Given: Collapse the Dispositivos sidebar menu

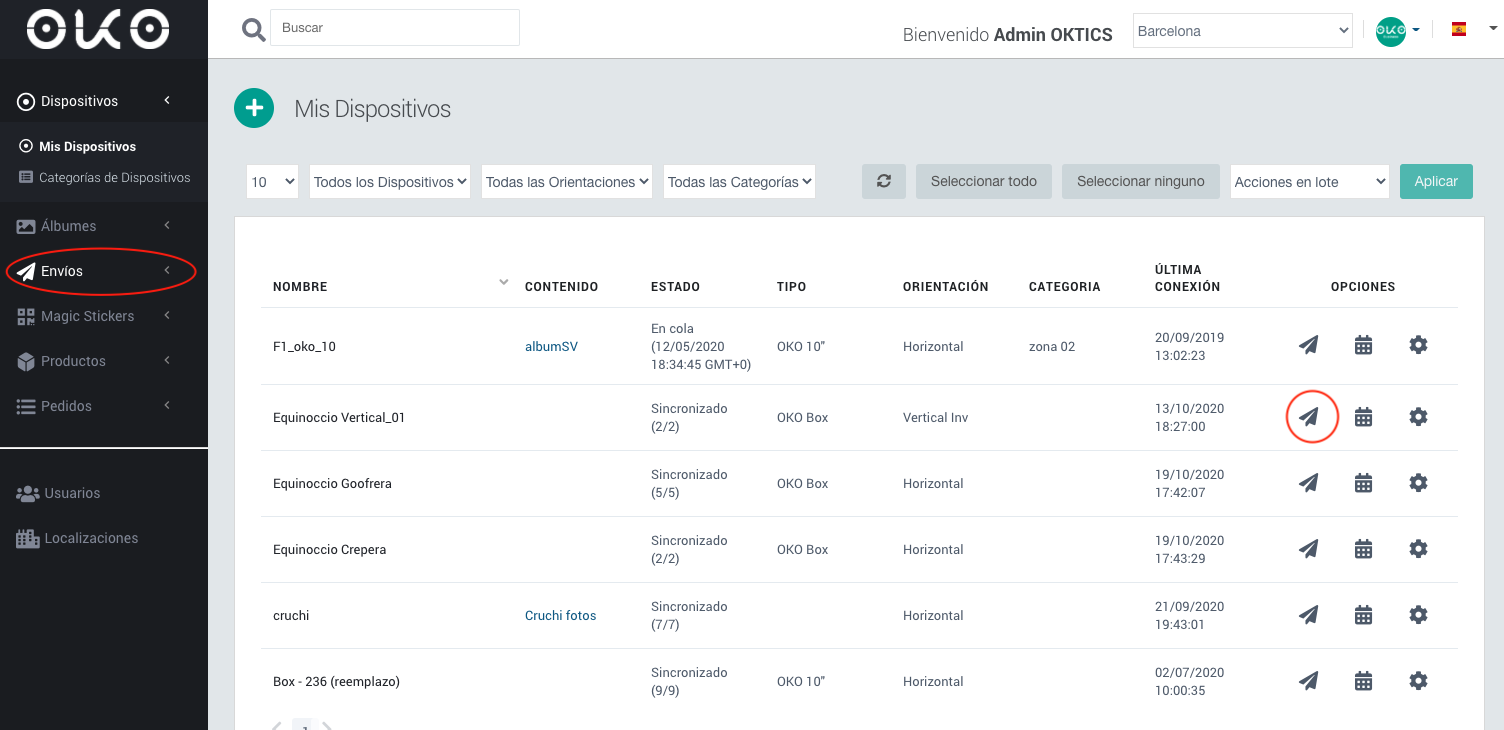Looking at the screenshot, I should pyautogui.click(x=104, y=101).
